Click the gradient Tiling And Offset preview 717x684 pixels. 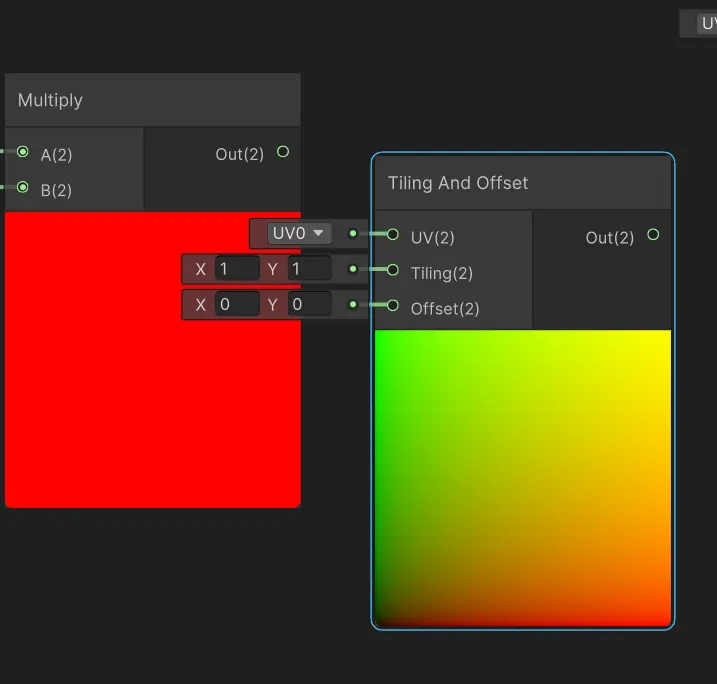point(523,478)
